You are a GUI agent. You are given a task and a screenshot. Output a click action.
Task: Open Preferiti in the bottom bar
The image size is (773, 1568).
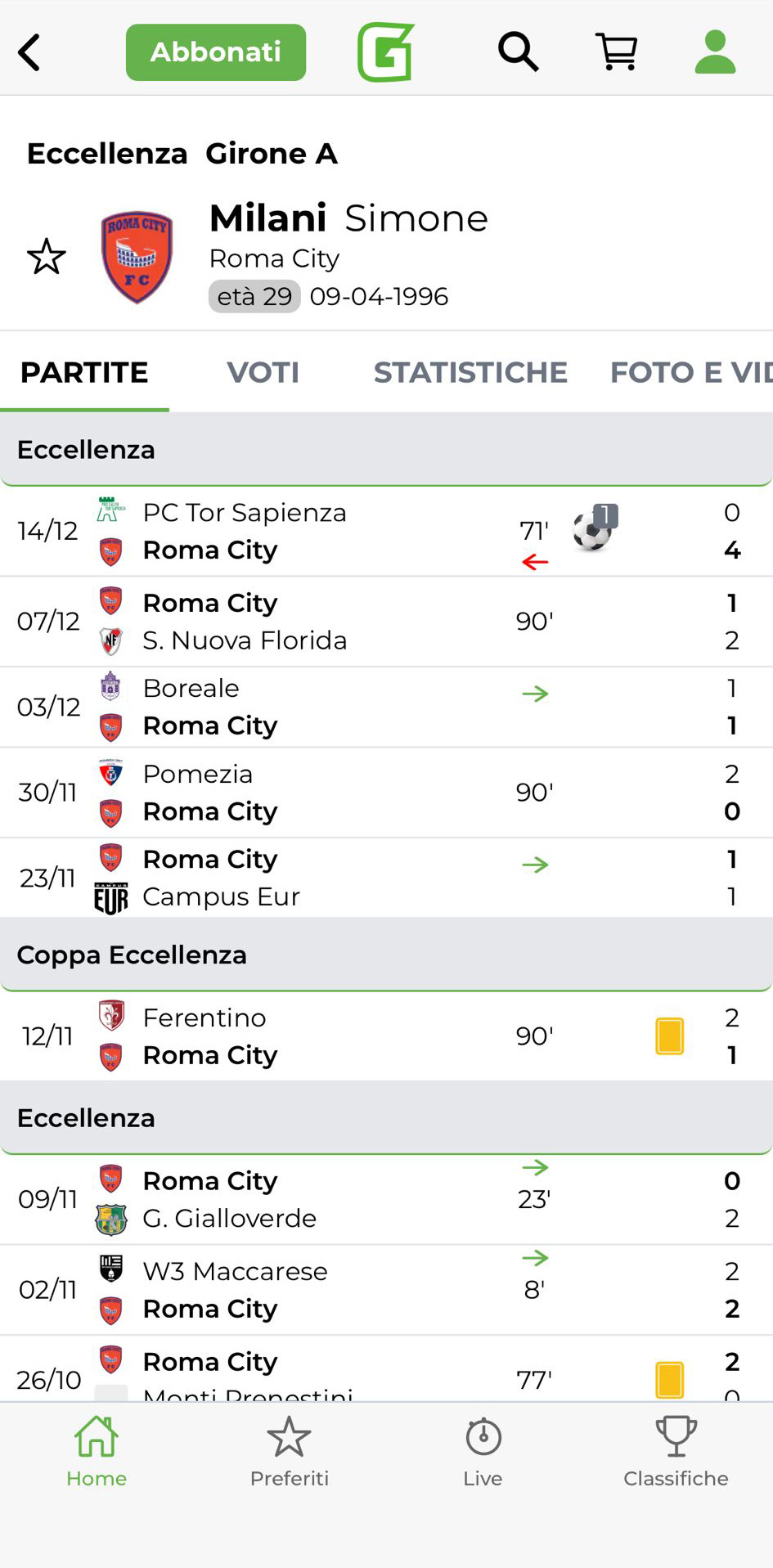click(x=289, y=1452)
